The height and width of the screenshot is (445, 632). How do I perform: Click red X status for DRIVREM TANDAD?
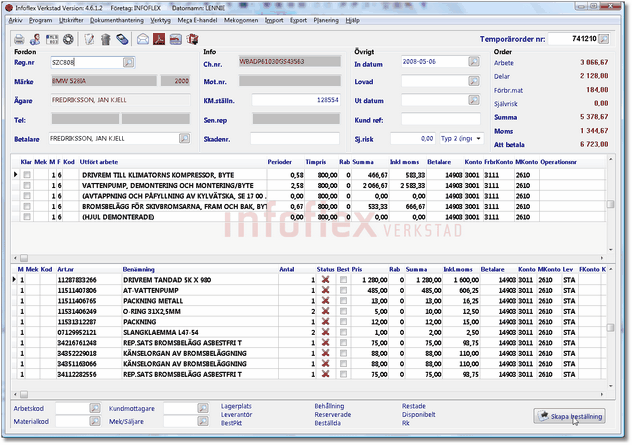click(x=326, y=279)
